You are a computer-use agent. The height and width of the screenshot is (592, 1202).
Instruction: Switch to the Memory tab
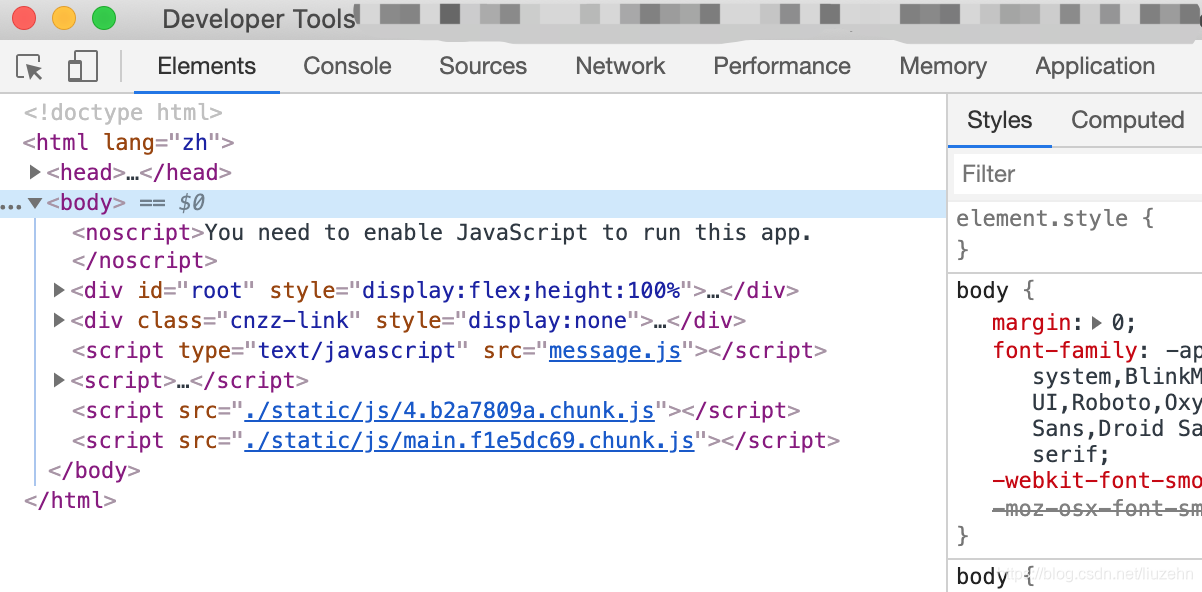(943, 66)
